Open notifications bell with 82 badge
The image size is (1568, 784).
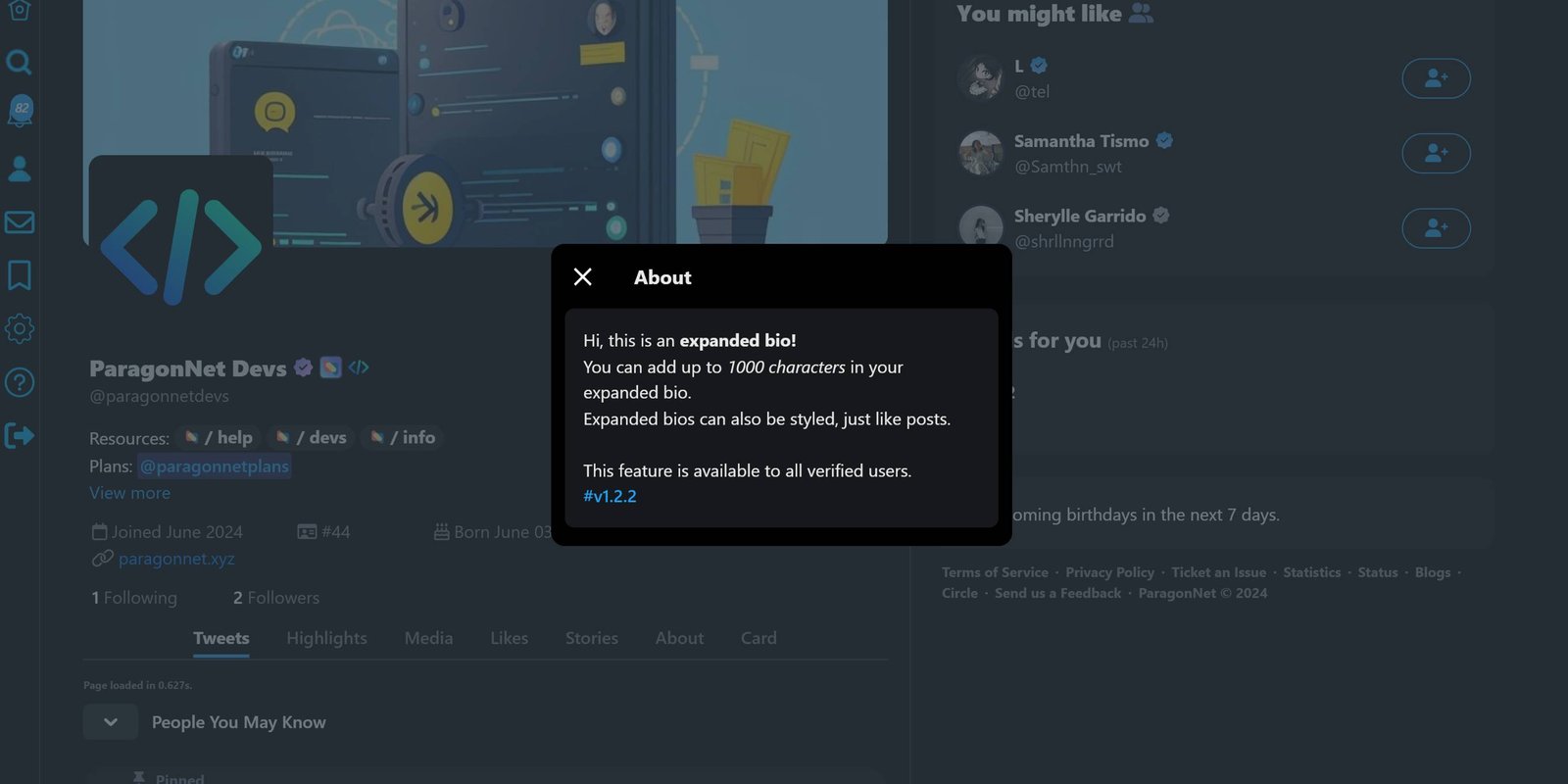20,111
